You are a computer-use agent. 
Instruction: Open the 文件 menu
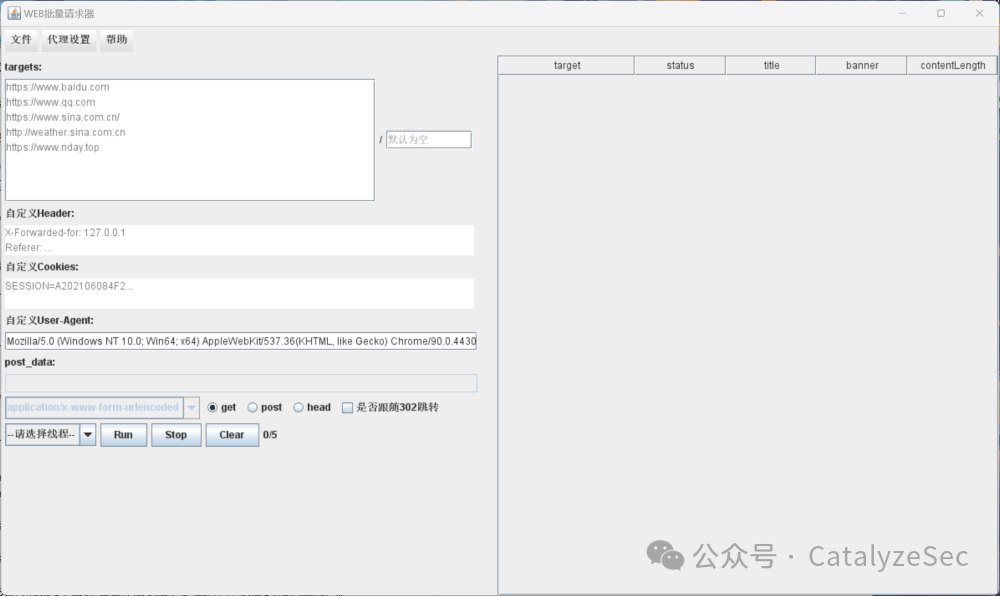(x=21, y=40)
